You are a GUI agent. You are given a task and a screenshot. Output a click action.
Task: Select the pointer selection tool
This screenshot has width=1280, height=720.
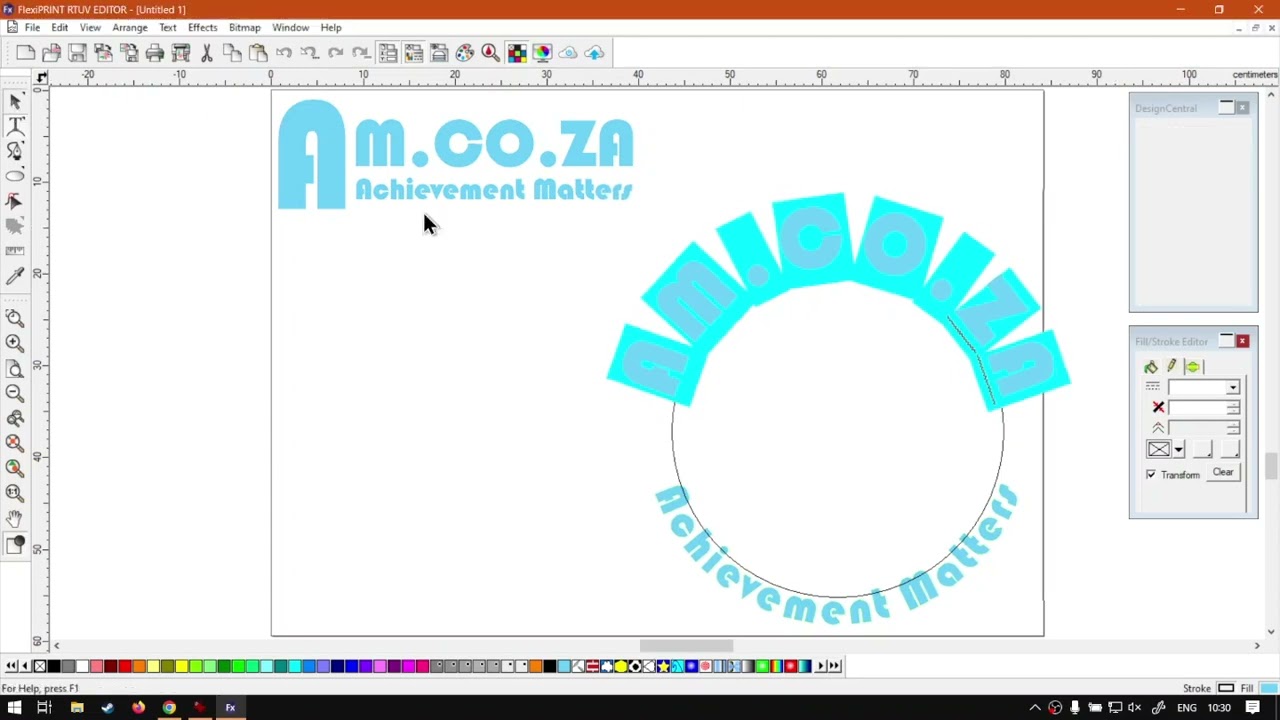pyautogui.click(x=15, y=101)
